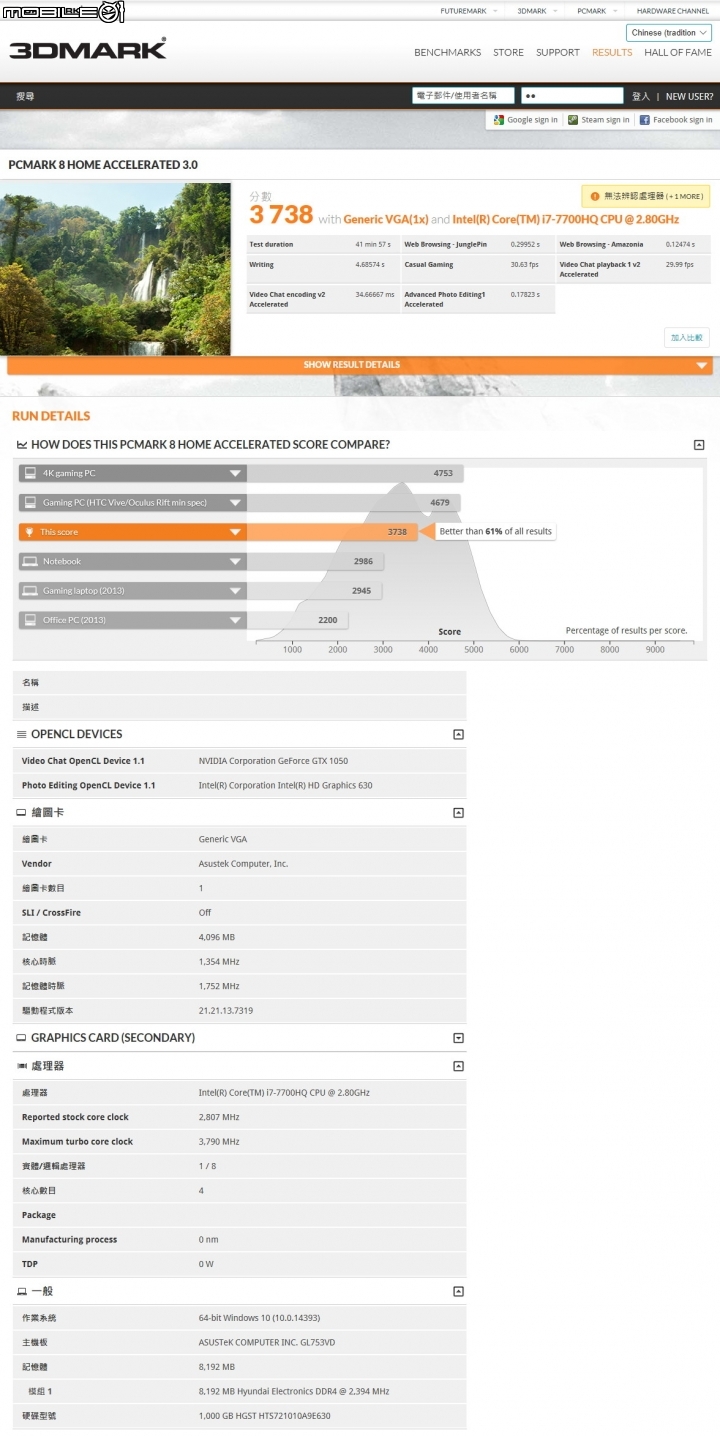Go to the Futuremark top link
Viewport: 720px width, 1436px height.
462,11
